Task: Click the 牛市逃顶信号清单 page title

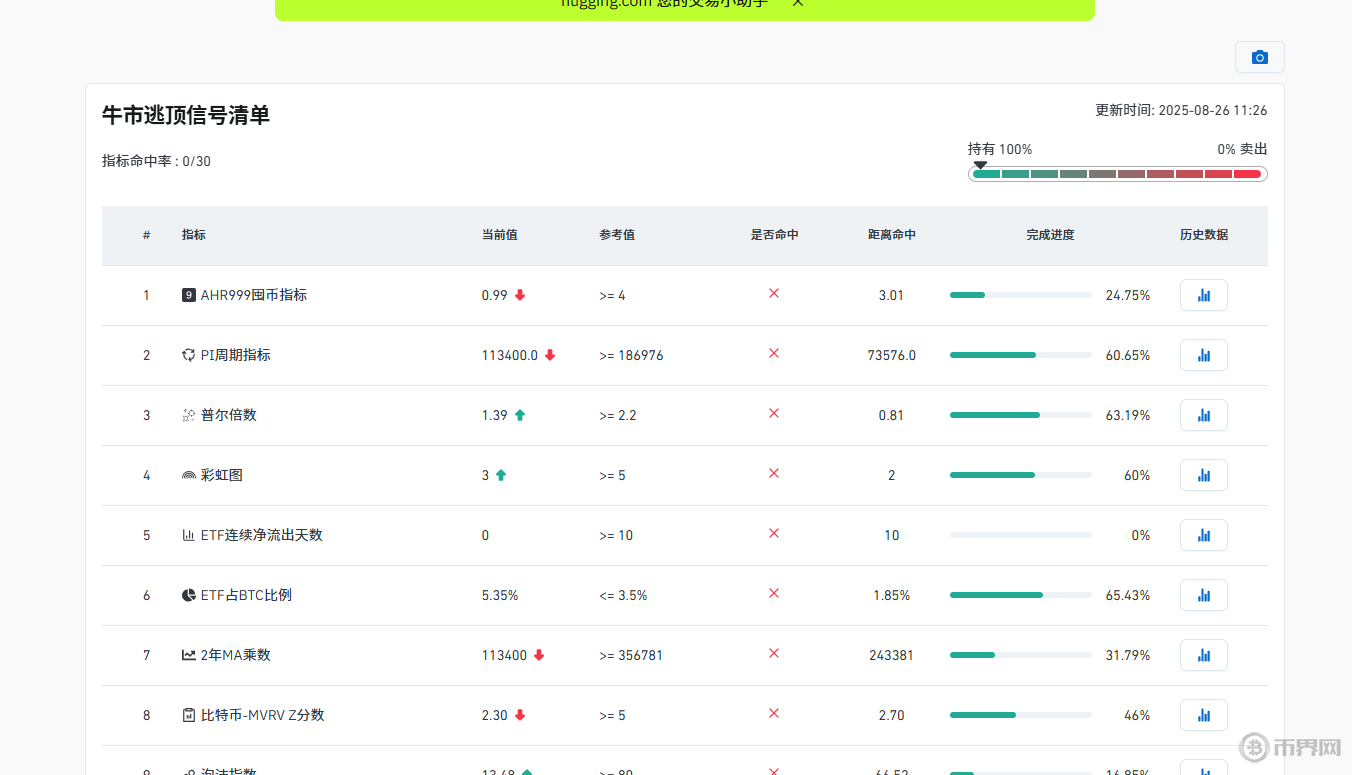Action: click(186, 116)
